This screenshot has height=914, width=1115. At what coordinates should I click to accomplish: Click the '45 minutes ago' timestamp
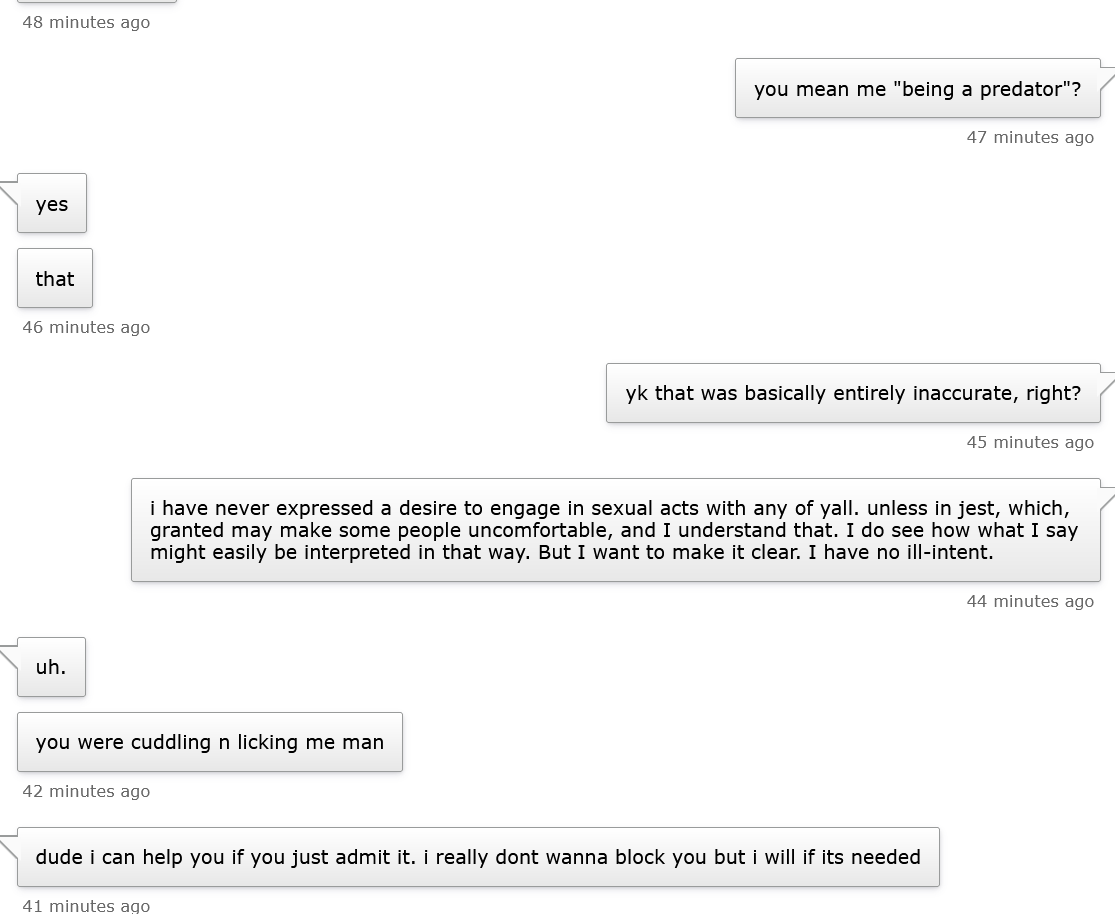click(x=1030, y=442)
